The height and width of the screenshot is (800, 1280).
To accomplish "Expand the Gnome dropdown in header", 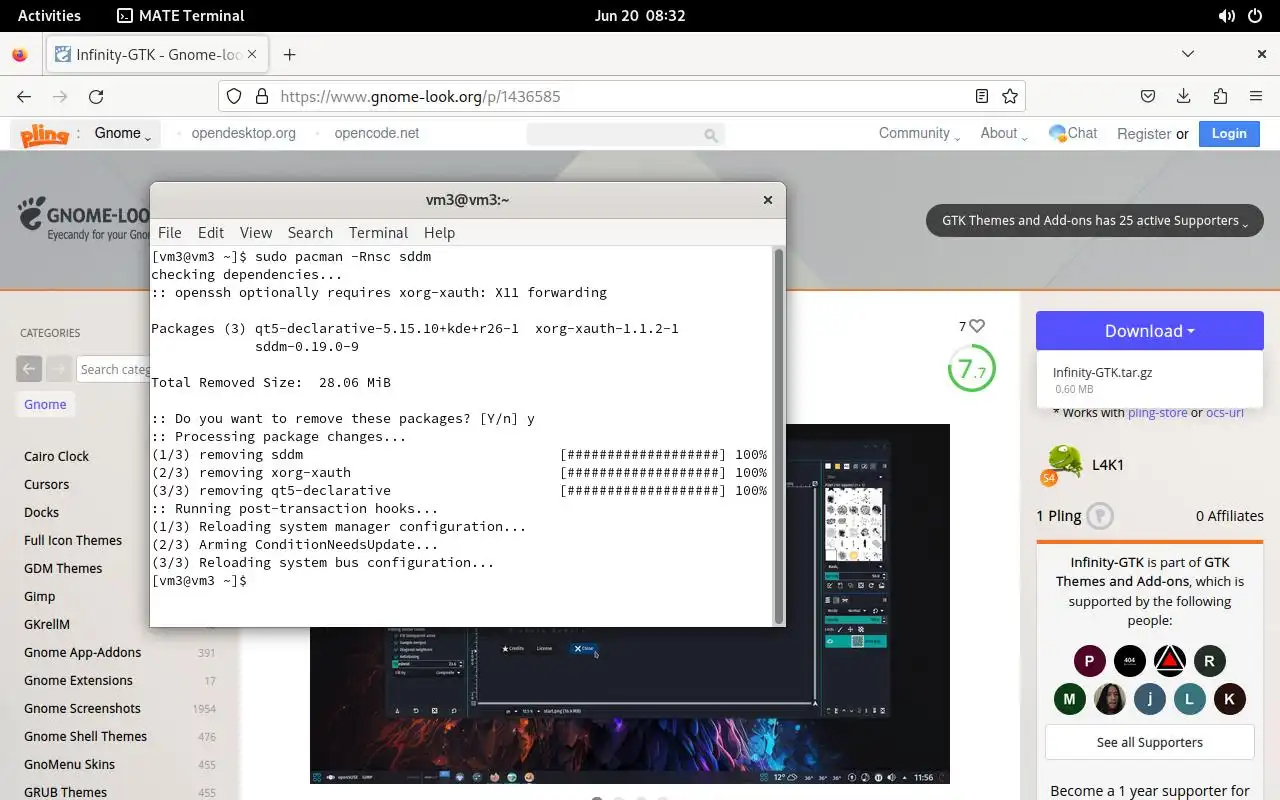I will 123,133.
